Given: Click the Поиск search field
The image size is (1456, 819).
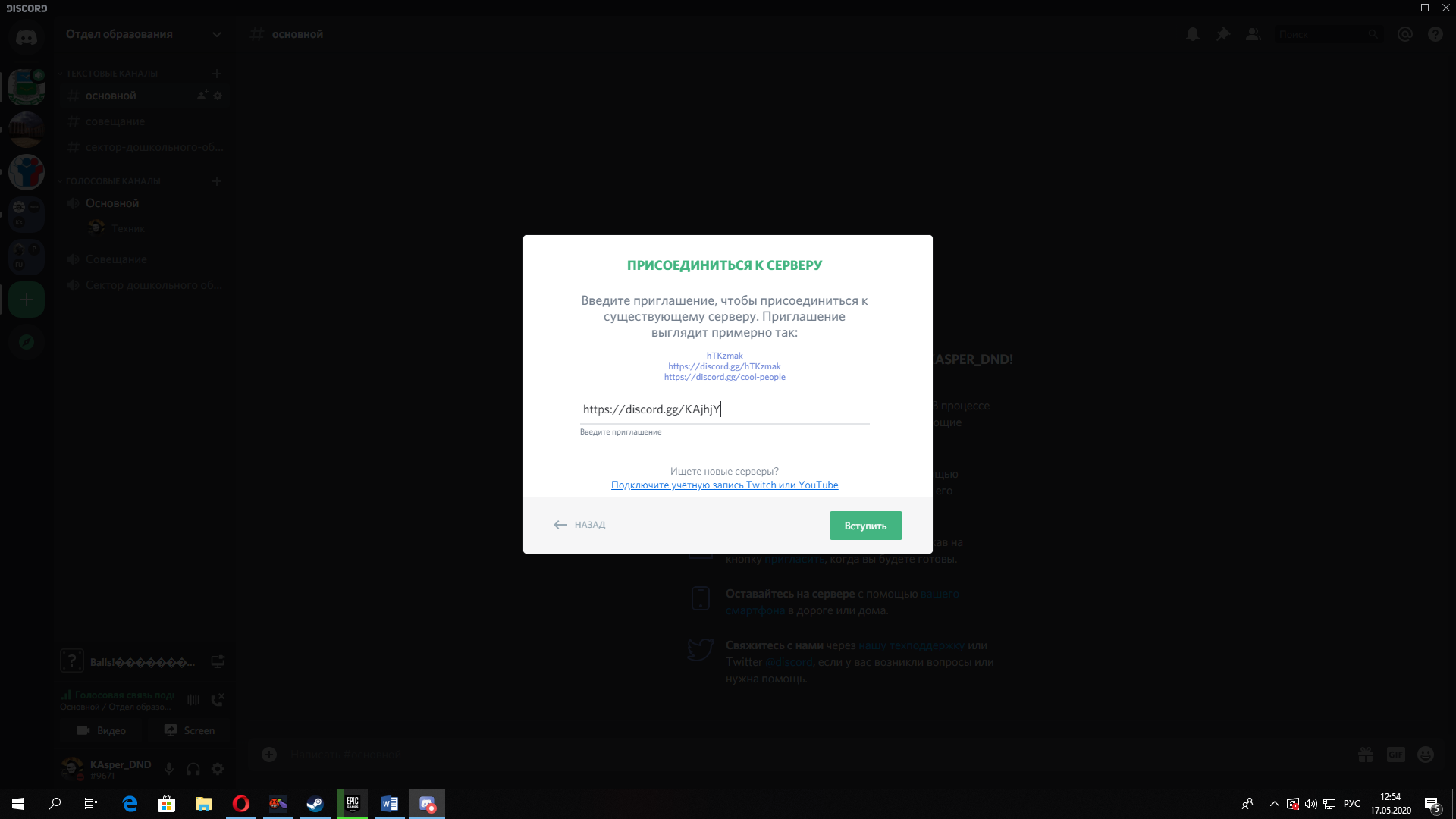Looking at the screenshot, I should click(x=1328, y=34).
